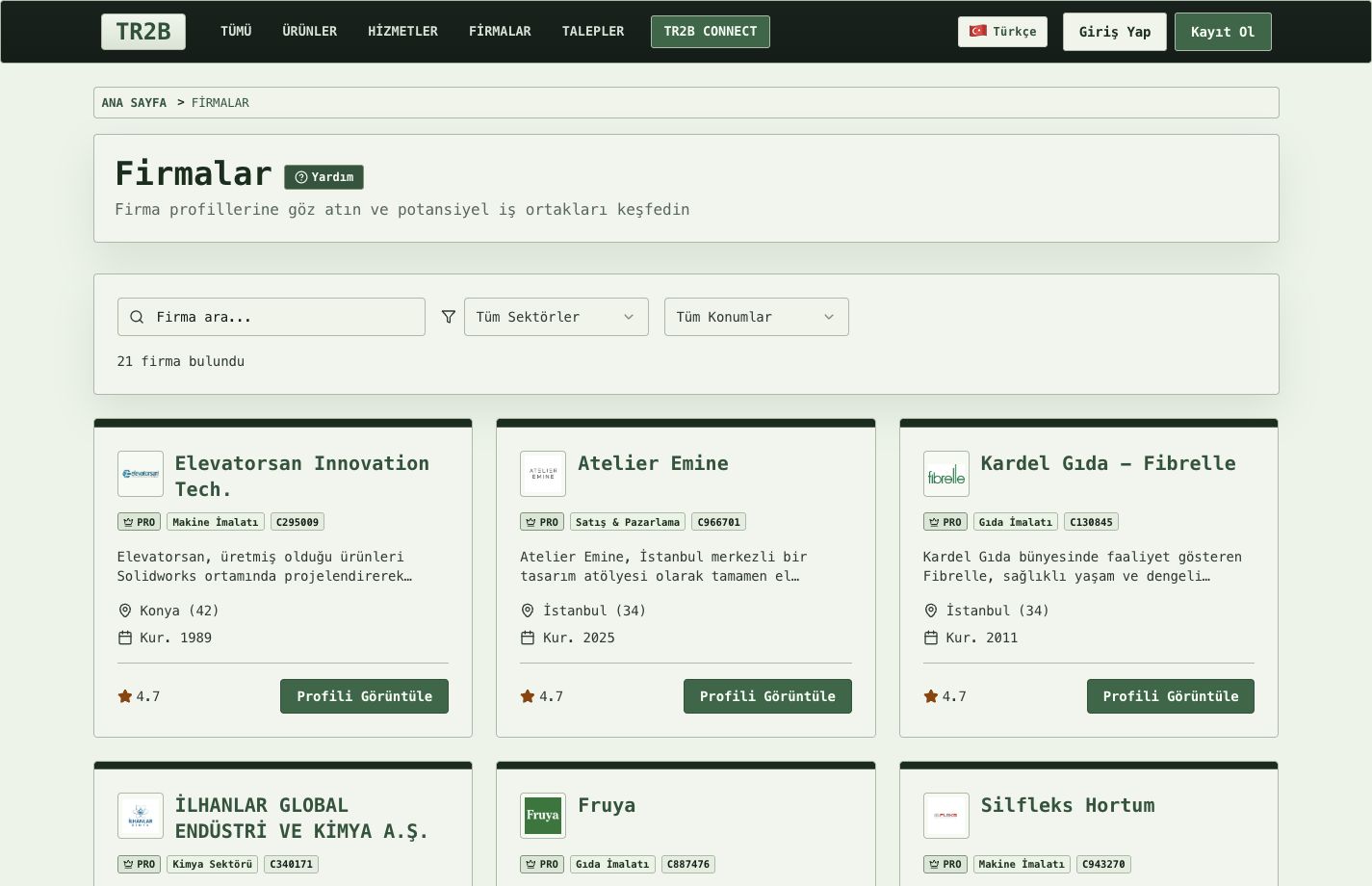Open the Tüm Konumlar dropdown
The image size is (1372, 886).
click(x=757, y=317)
